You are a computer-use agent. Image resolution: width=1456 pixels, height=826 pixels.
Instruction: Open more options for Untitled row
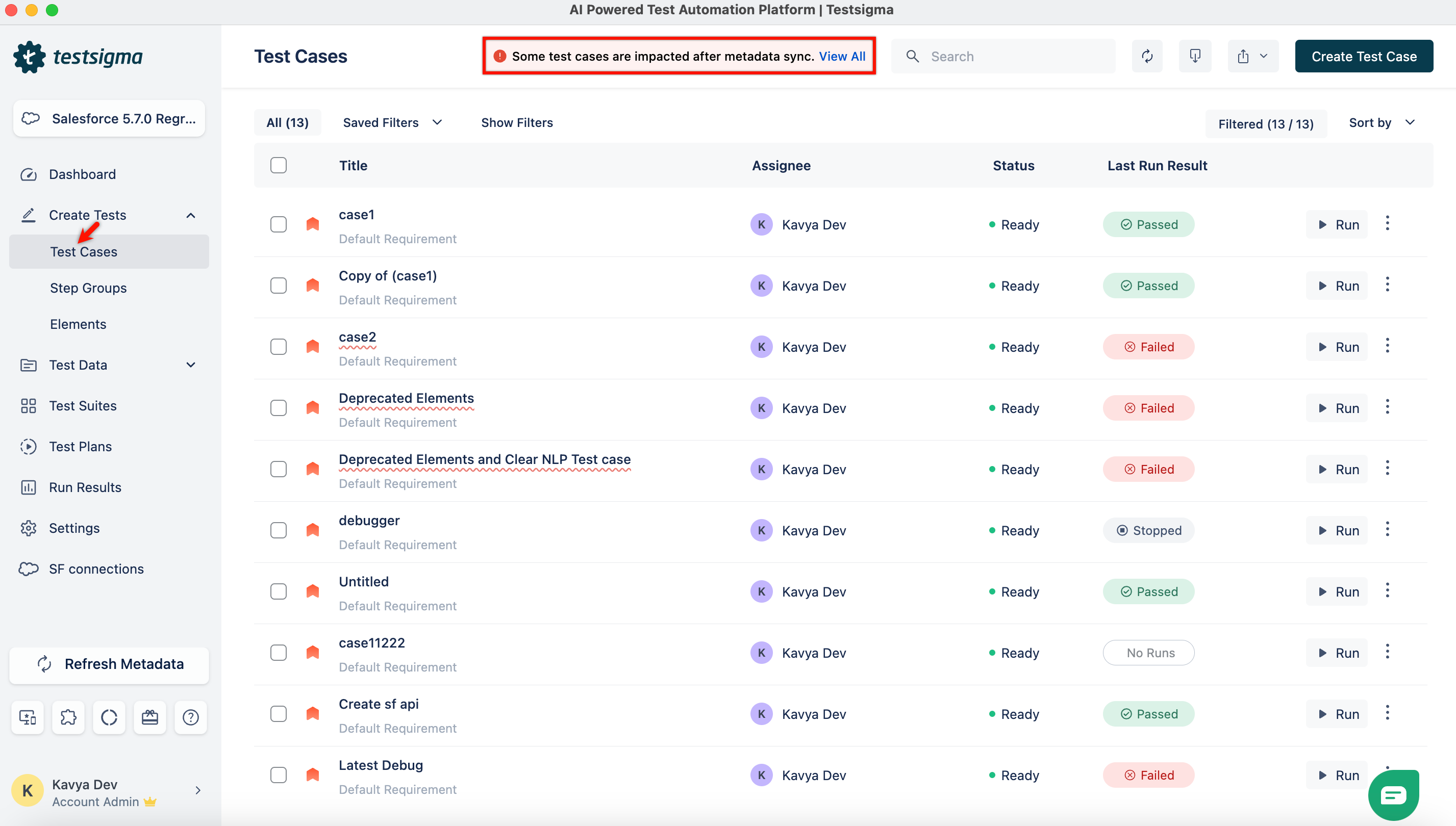pos(1387,591)
